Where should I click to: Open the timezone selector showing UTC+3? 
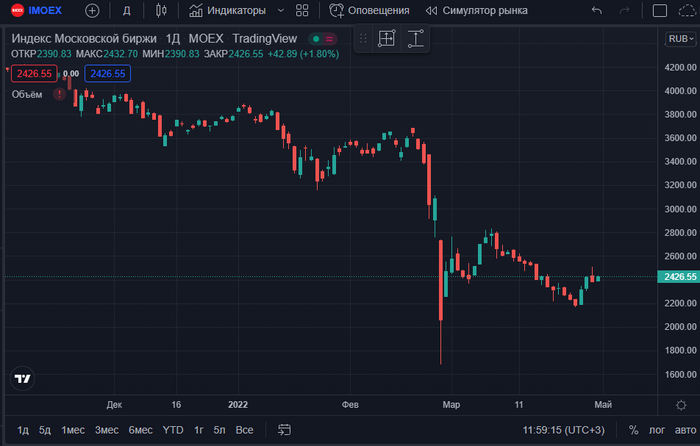tap(564, 429)
